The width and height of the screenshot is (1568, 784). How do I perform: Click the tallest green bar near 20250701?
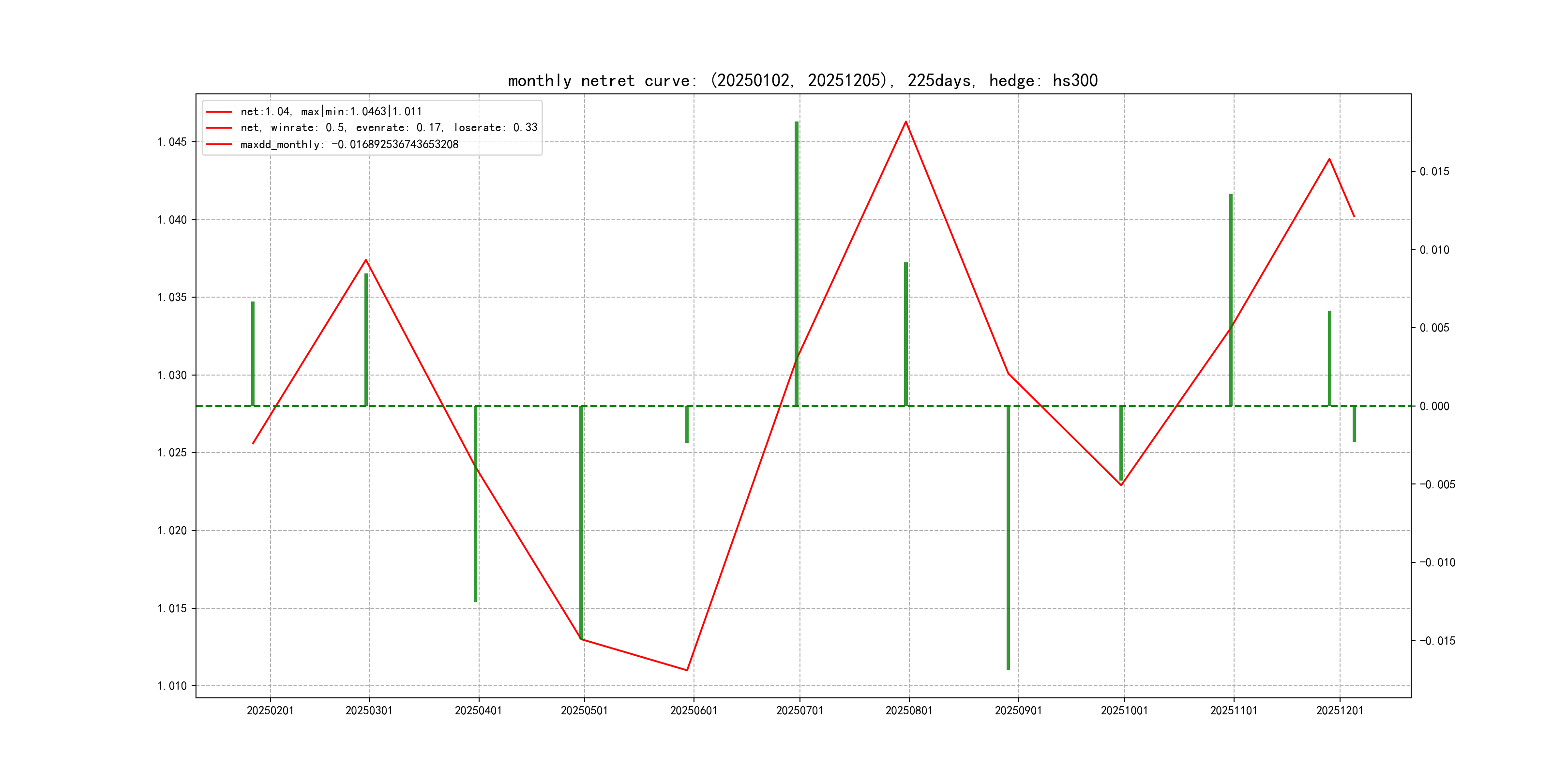pyautogui.click(x=796, y=262)
